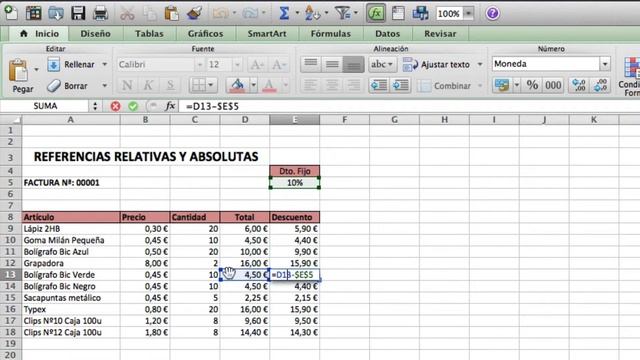This screenshot has height=360, width=640.
Task: Click the Open file folder icon
Action: point(56,13)
